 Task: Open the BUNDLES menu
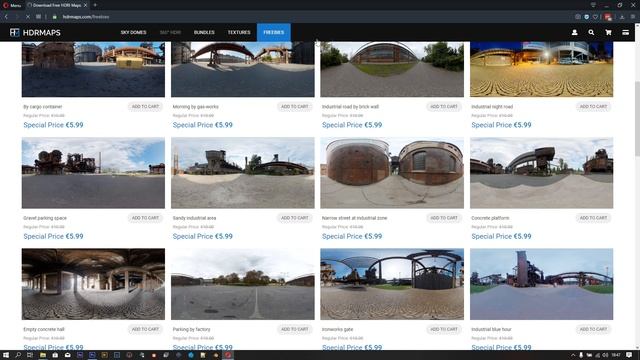click(204, 32)
